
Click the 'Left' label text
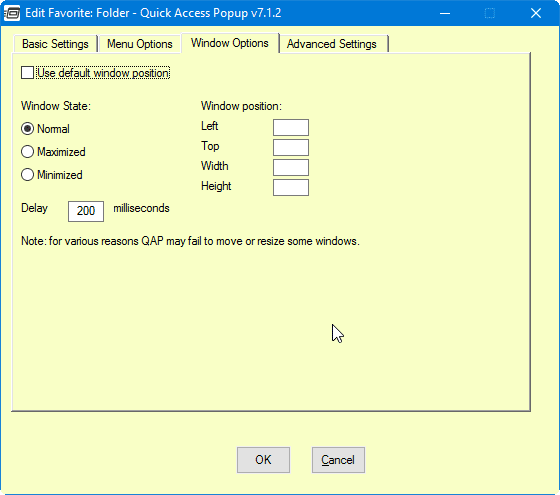tap(210, 126)
